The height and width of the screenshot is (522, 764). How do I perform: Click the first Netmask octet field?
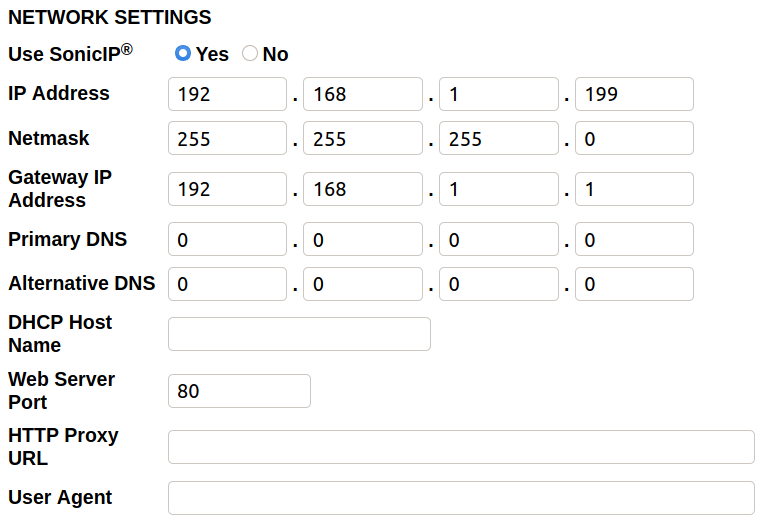(227, 138)
